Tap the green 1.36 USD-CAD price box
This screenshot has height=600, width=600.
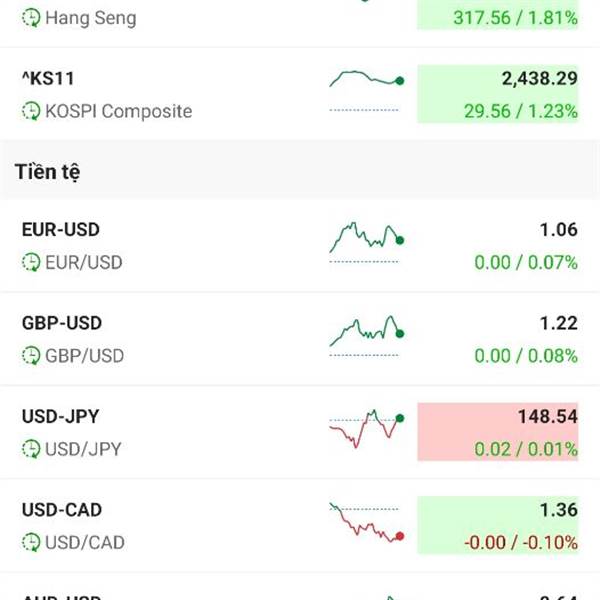[497, 525]
